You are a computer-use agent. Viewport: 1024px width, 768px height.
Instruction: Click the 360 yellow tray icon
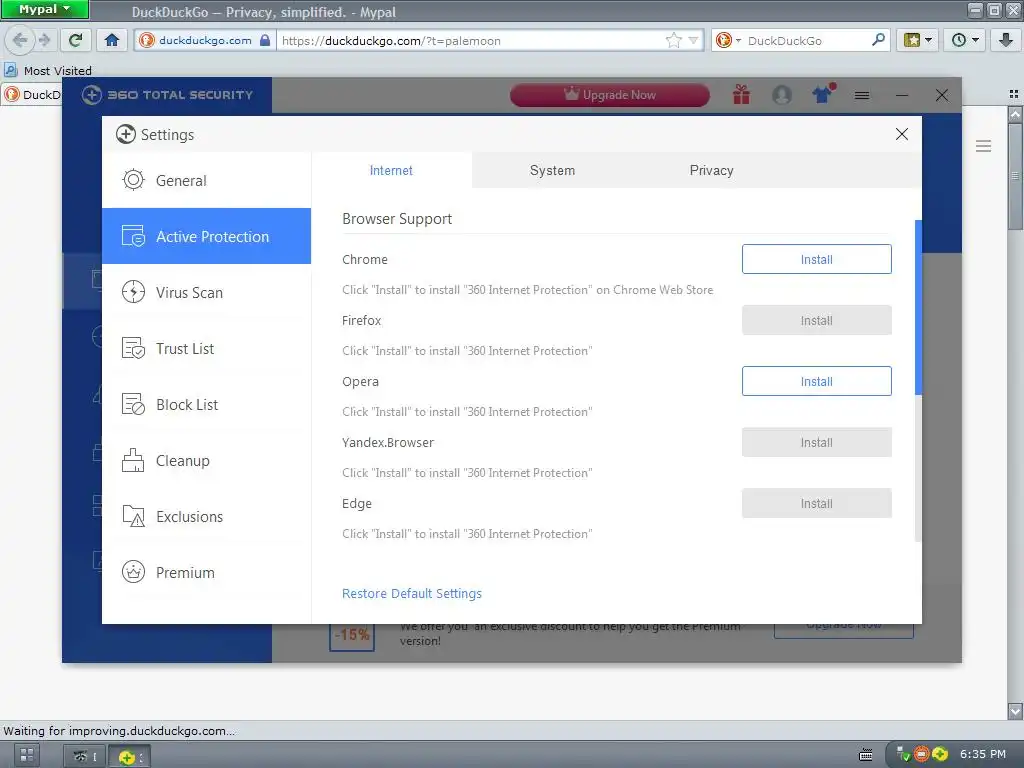pos(940,754)
